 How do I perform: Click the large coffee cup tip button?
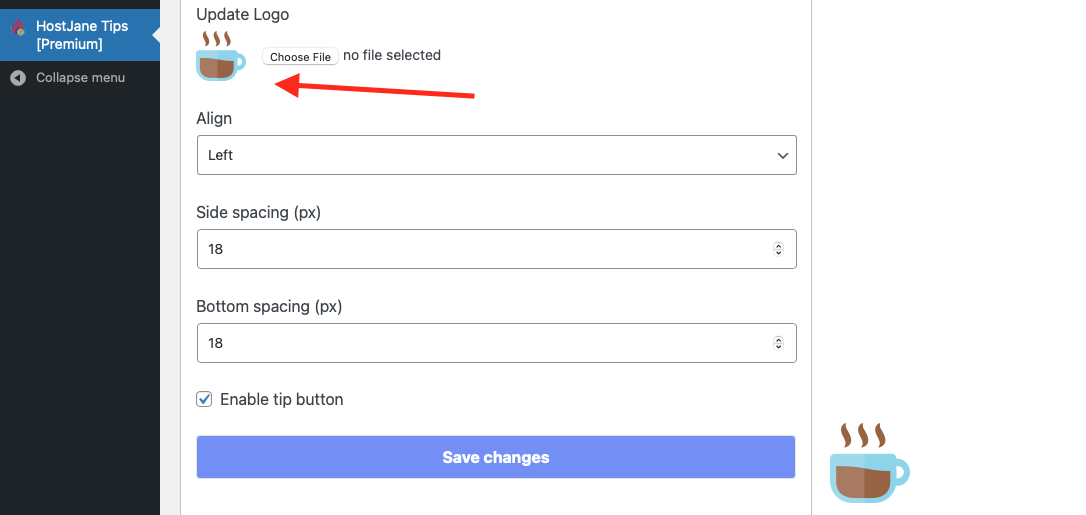coord(869,463)
